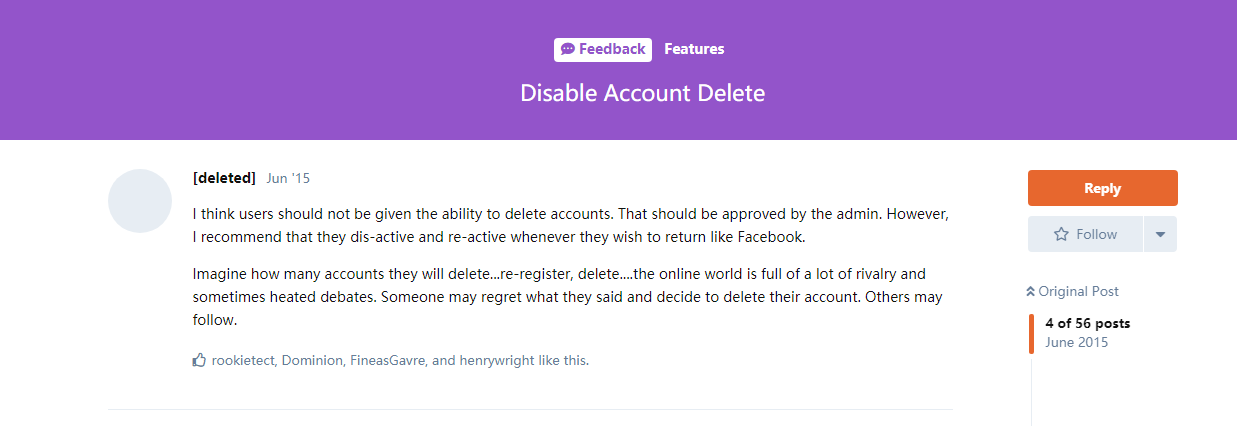
Task: Open FineasGavre's profile link
Action: [x=388, y=360]
